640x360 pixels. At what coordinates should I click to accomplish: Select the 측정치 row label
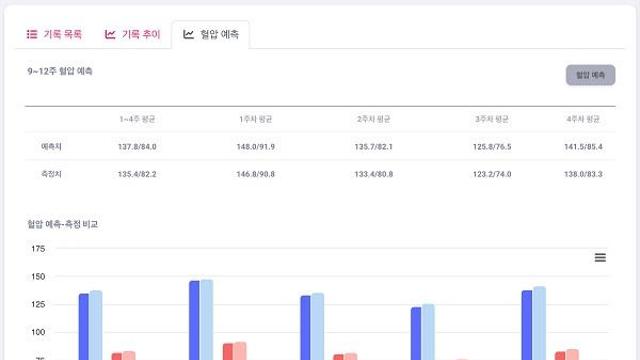click(51, 174)
